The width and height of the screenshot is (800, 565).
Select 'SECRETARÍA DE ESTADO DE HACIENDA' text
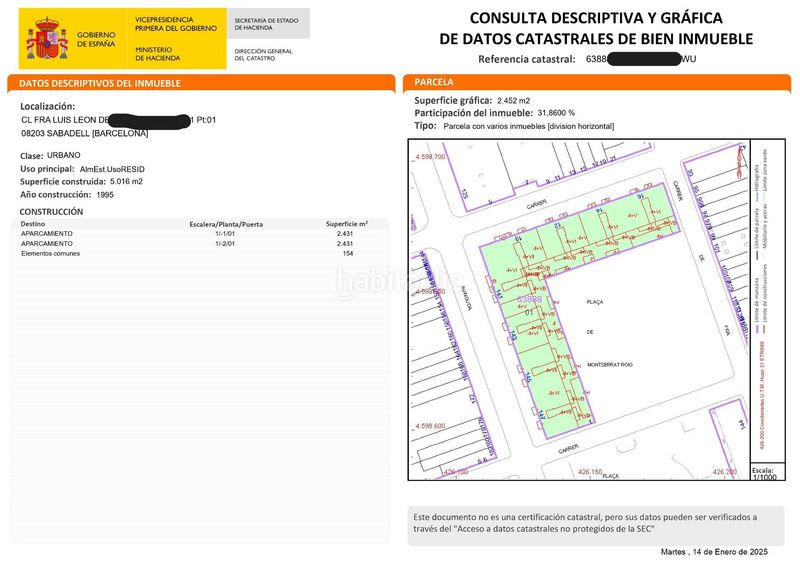point(266,24)
